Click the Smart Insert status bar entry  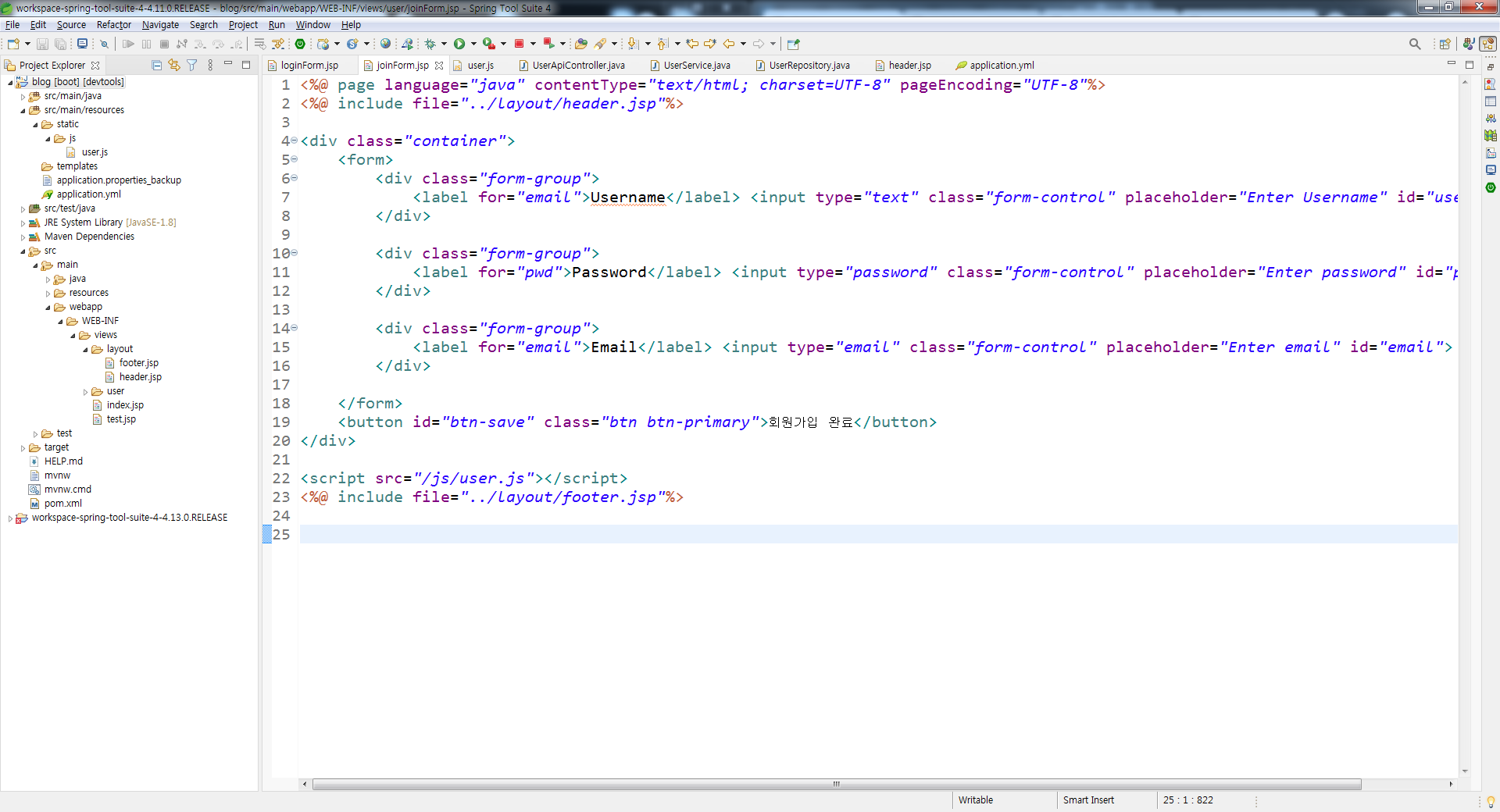pyautogui.click(x=1088, y=800)
